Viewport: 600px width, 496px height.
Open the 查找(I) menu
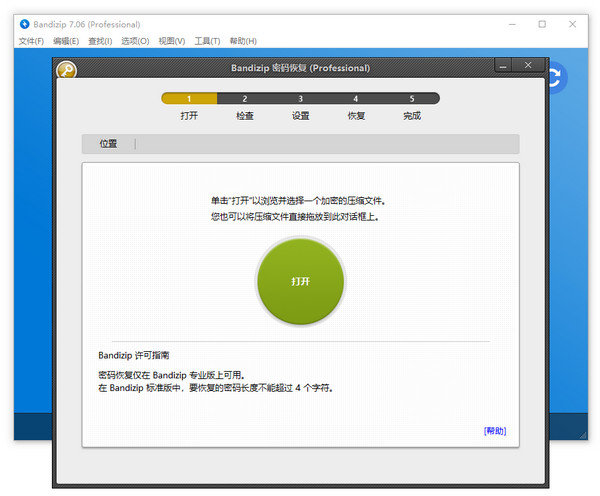pos(100,41)
